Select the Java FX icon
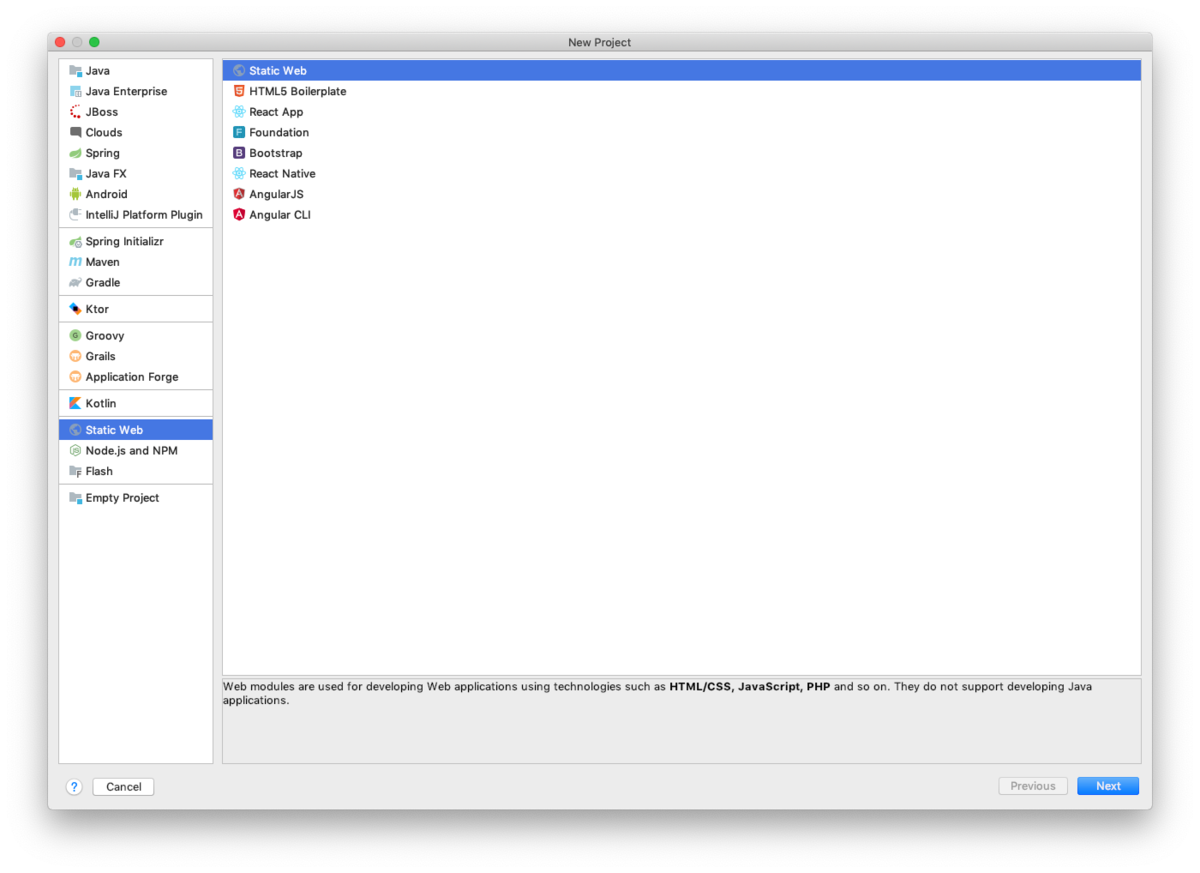 pyautogui.click(x=75, y=174)
